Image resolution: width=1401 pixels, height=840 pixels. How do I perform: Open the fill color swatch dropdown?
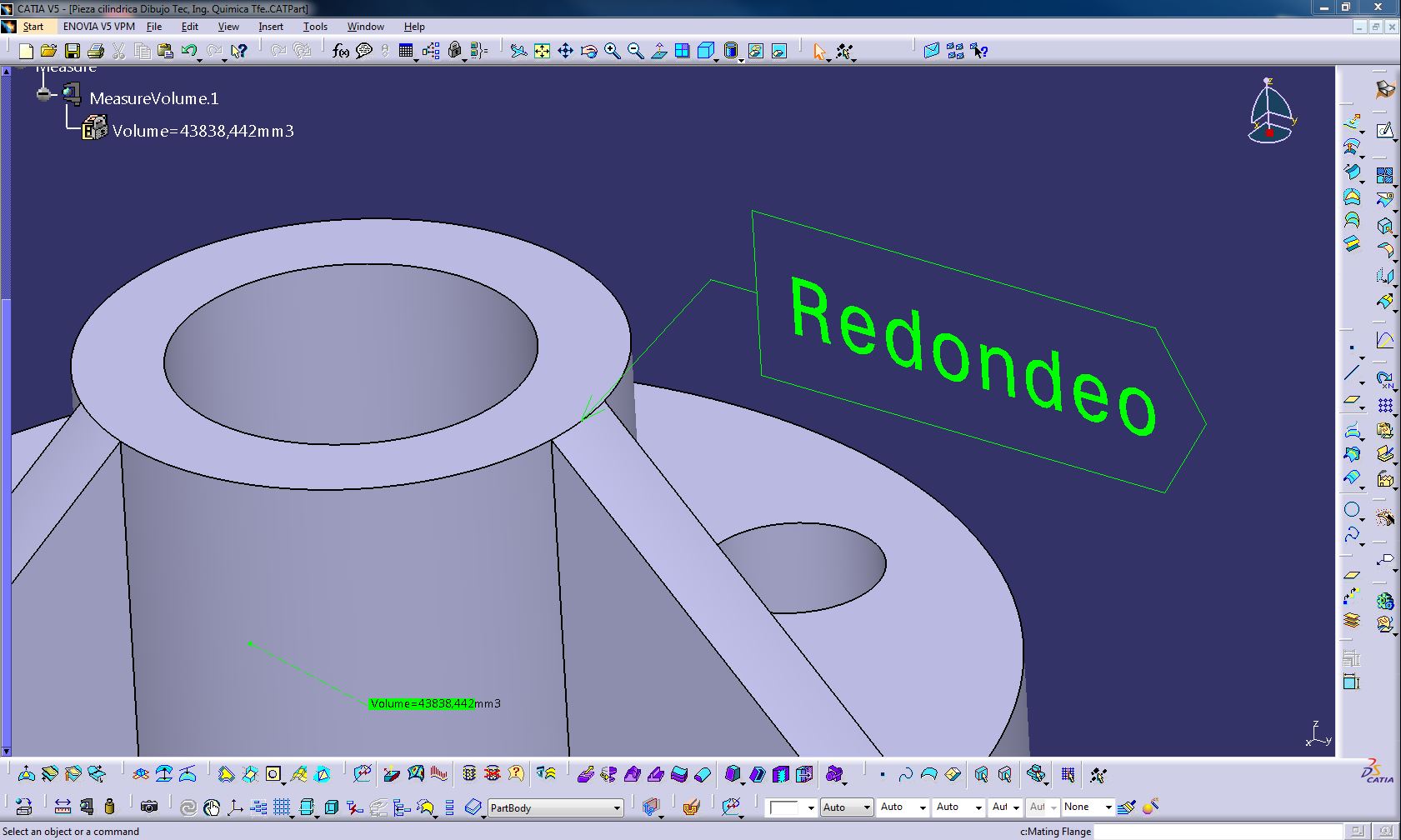[810, 807]
